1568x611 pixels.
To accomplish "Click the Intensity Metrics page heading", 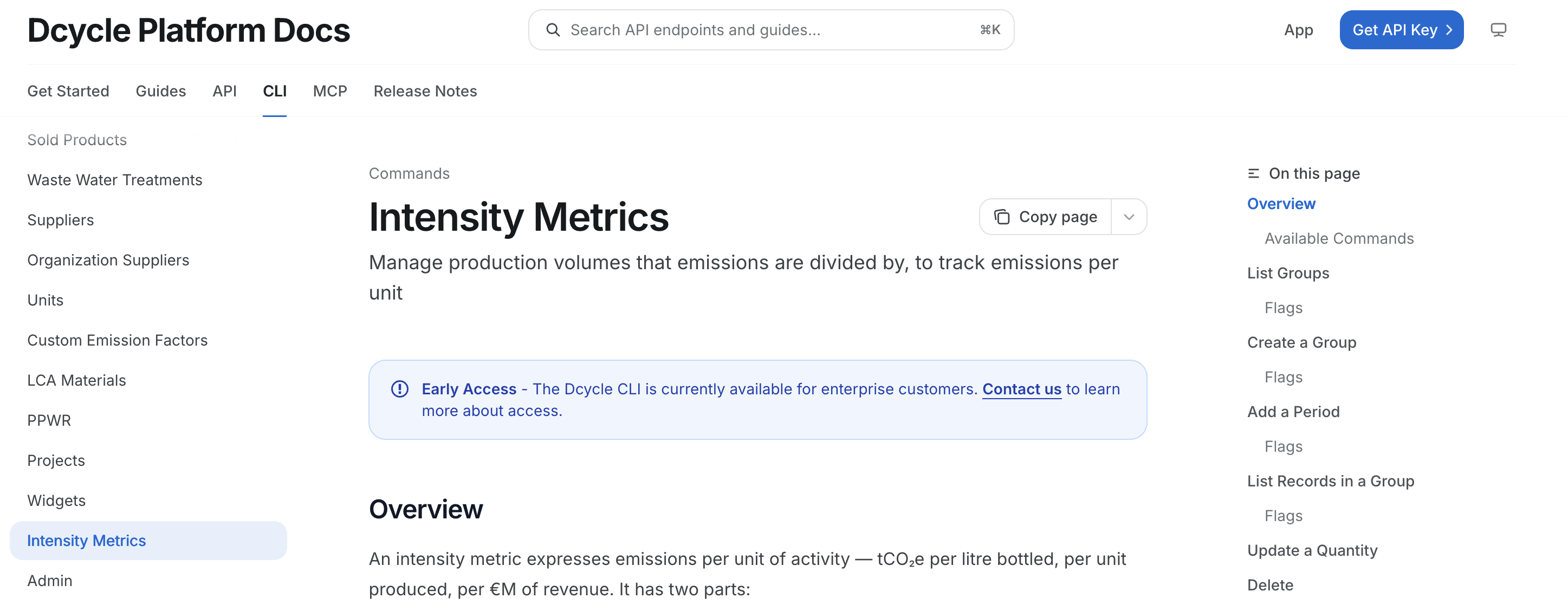I will coord(519,217).
